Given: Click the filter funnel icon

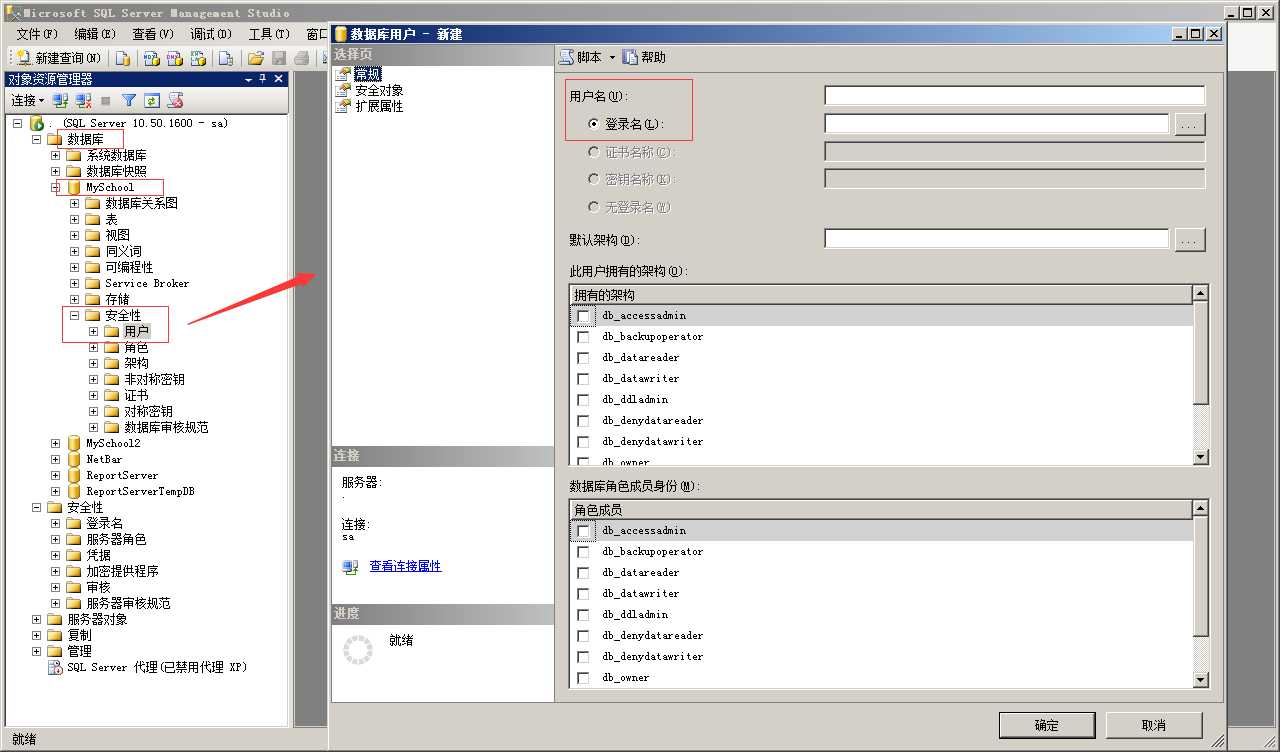Looking at the screenshot, I should [x=129, y=101].
